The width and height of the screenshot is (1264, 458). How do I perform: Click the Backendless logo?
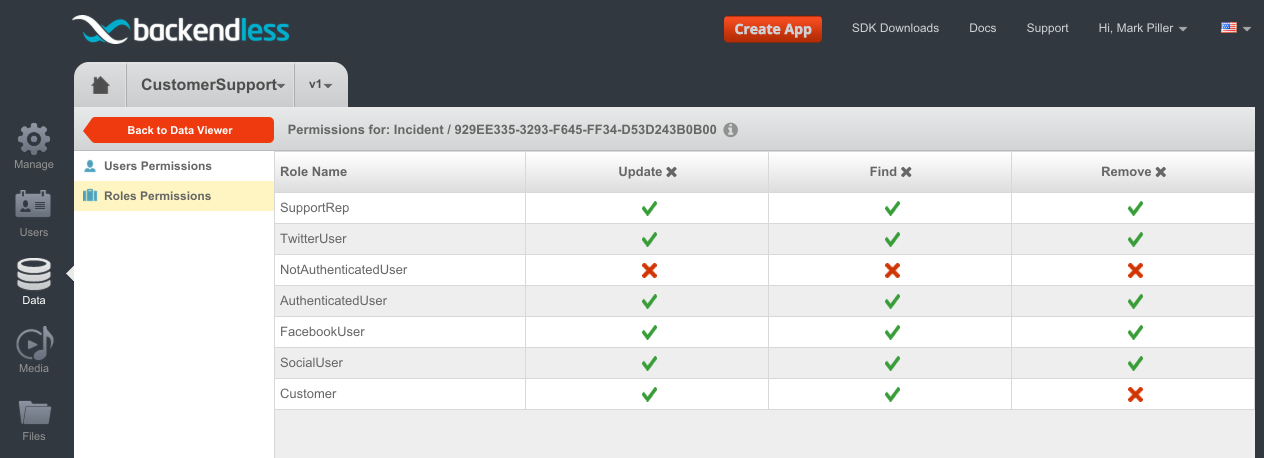pos(181,30)
